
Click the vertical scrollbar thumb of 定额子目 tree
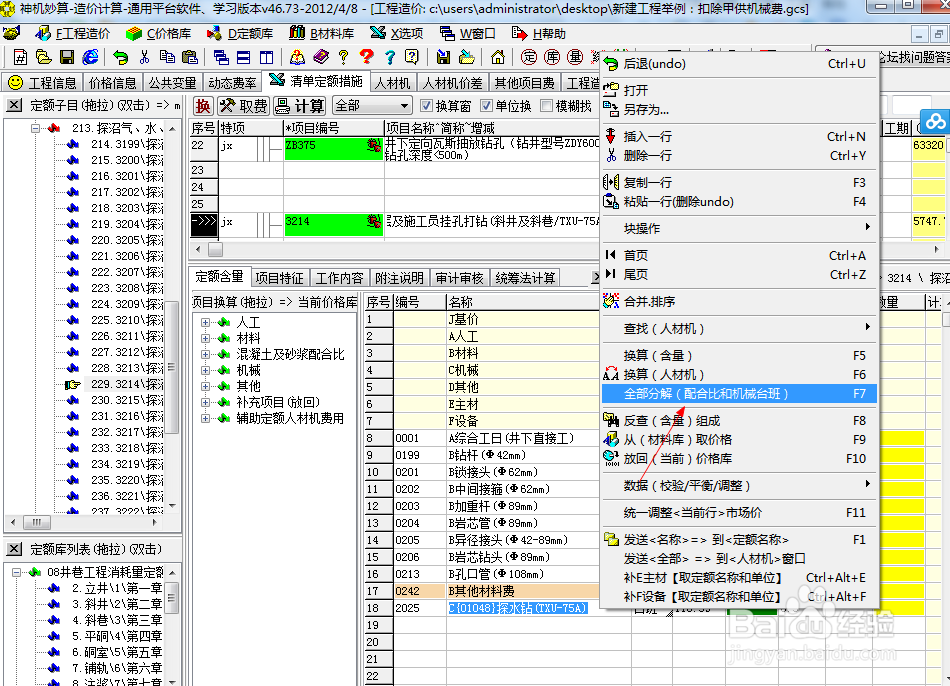tap(172, 367)
